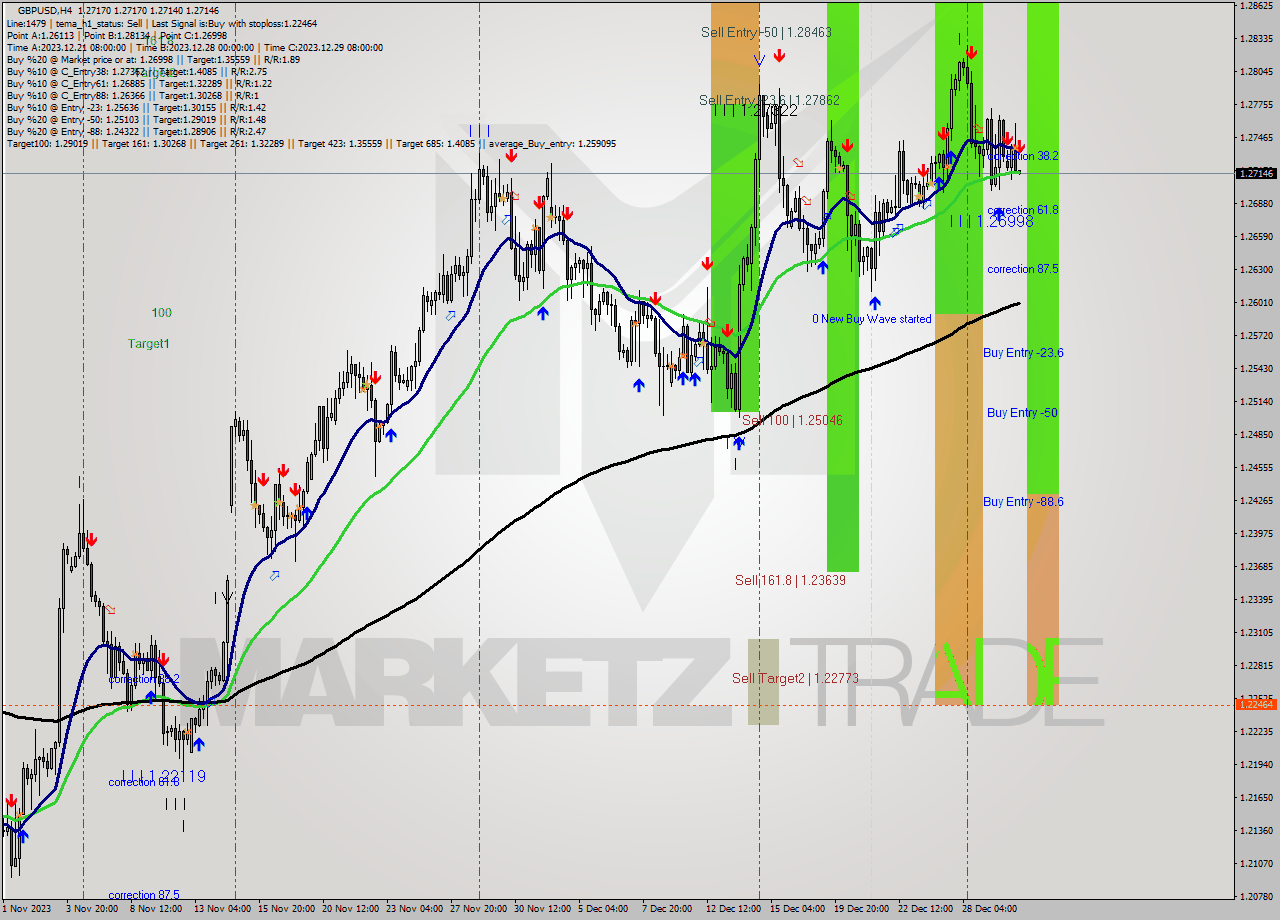Select the 'Buy %20 @ Entry -50' line
This screenshot has height=920, width=1280.
pyautogui.click(x=136, y=119)
